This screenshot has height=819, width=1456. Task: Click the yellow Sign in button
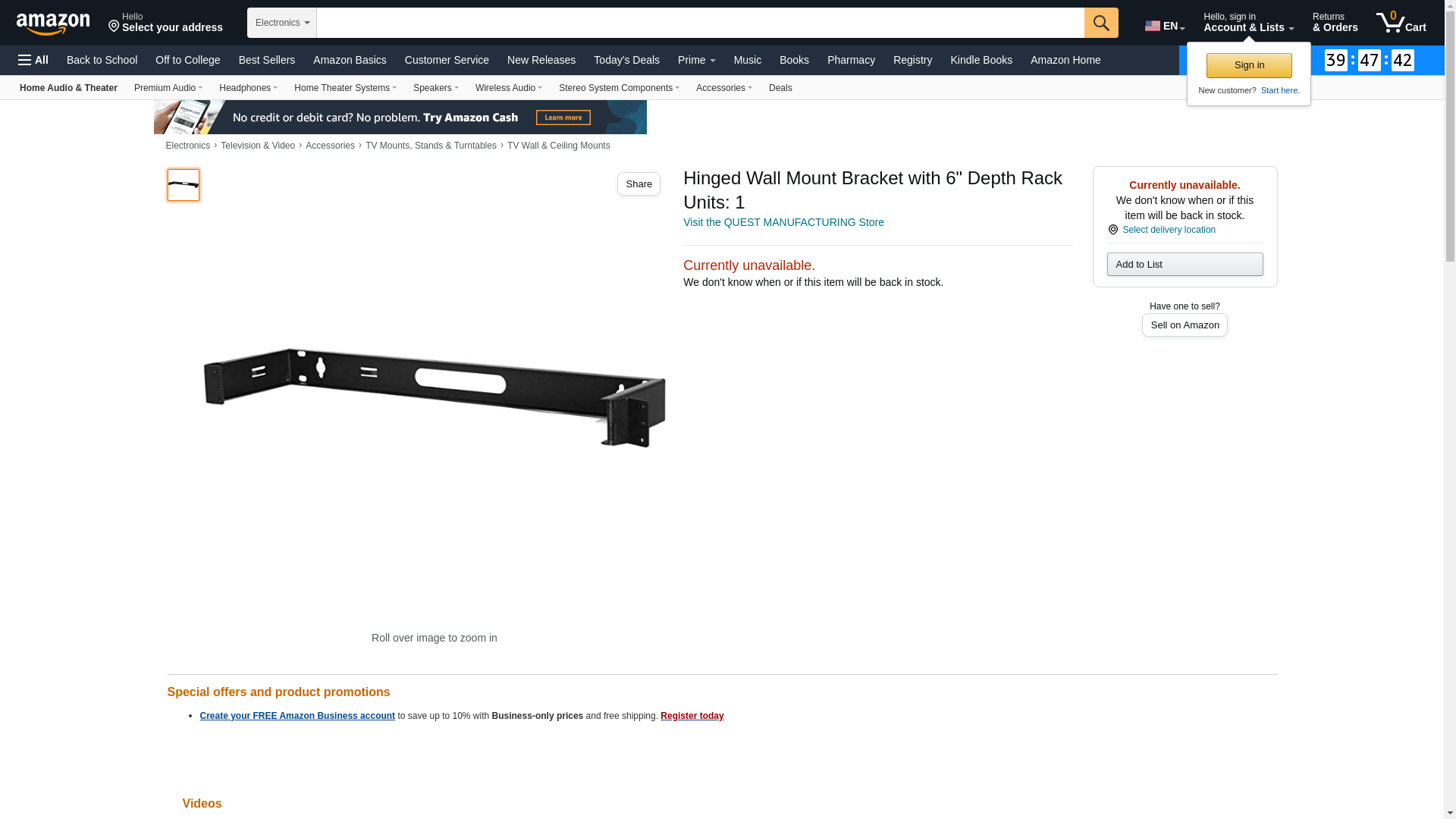click(1249, 65)
